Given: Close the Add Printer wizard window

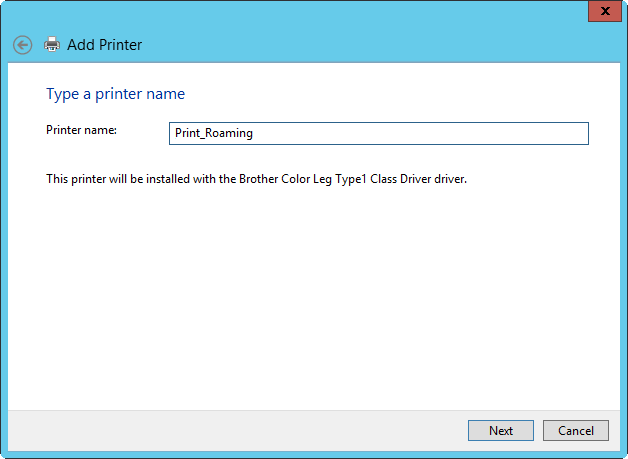Looking at the screenshot, I should 602,12.
